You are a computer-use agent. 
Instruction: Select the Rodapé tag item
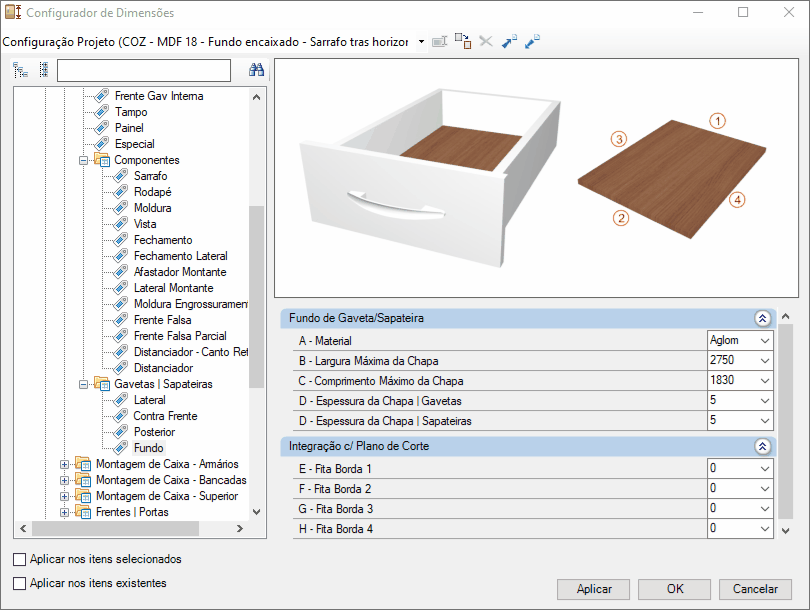click(x=152, y=192)
